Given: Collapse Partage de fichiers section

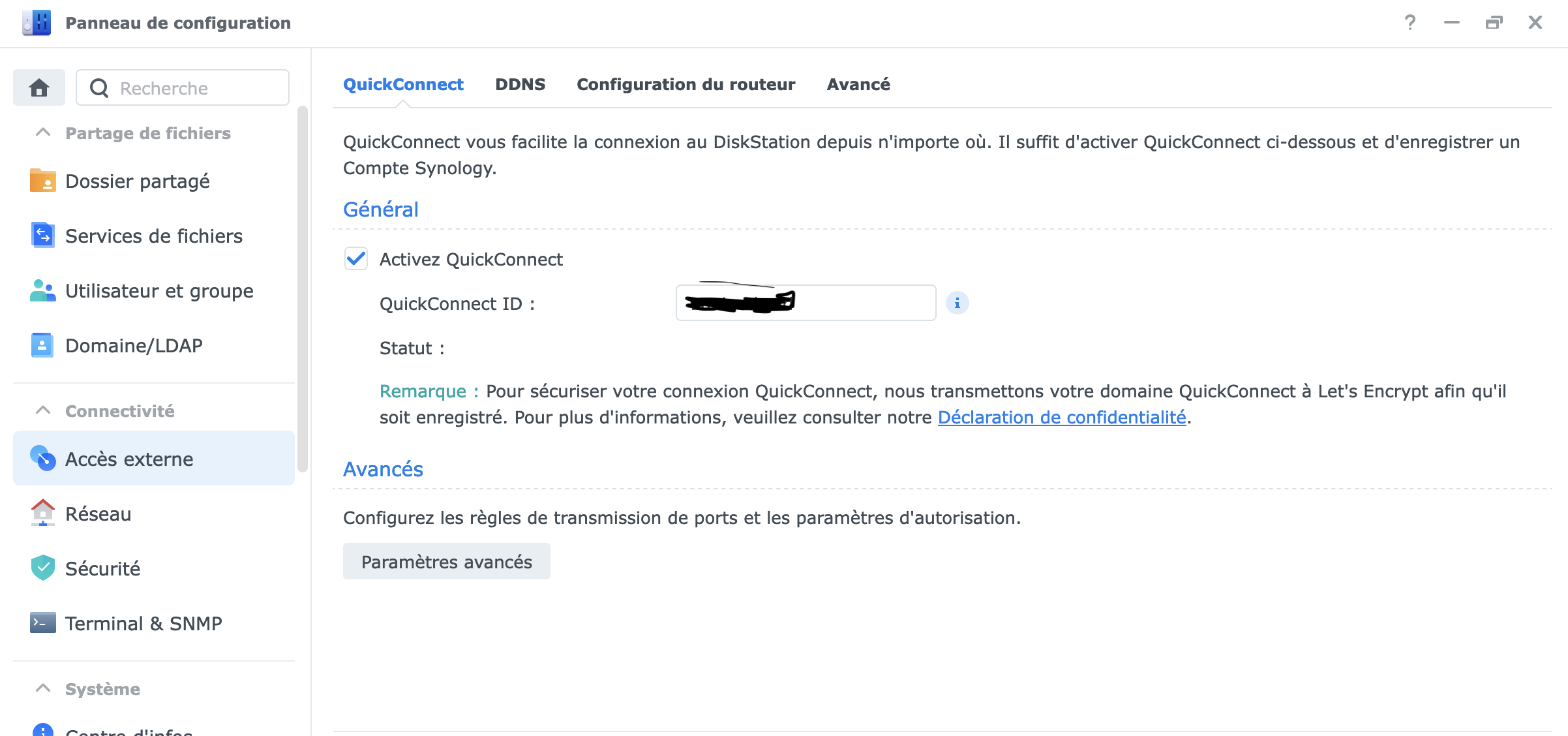Looking at the screenshot, I should click(x=43, y=132).
